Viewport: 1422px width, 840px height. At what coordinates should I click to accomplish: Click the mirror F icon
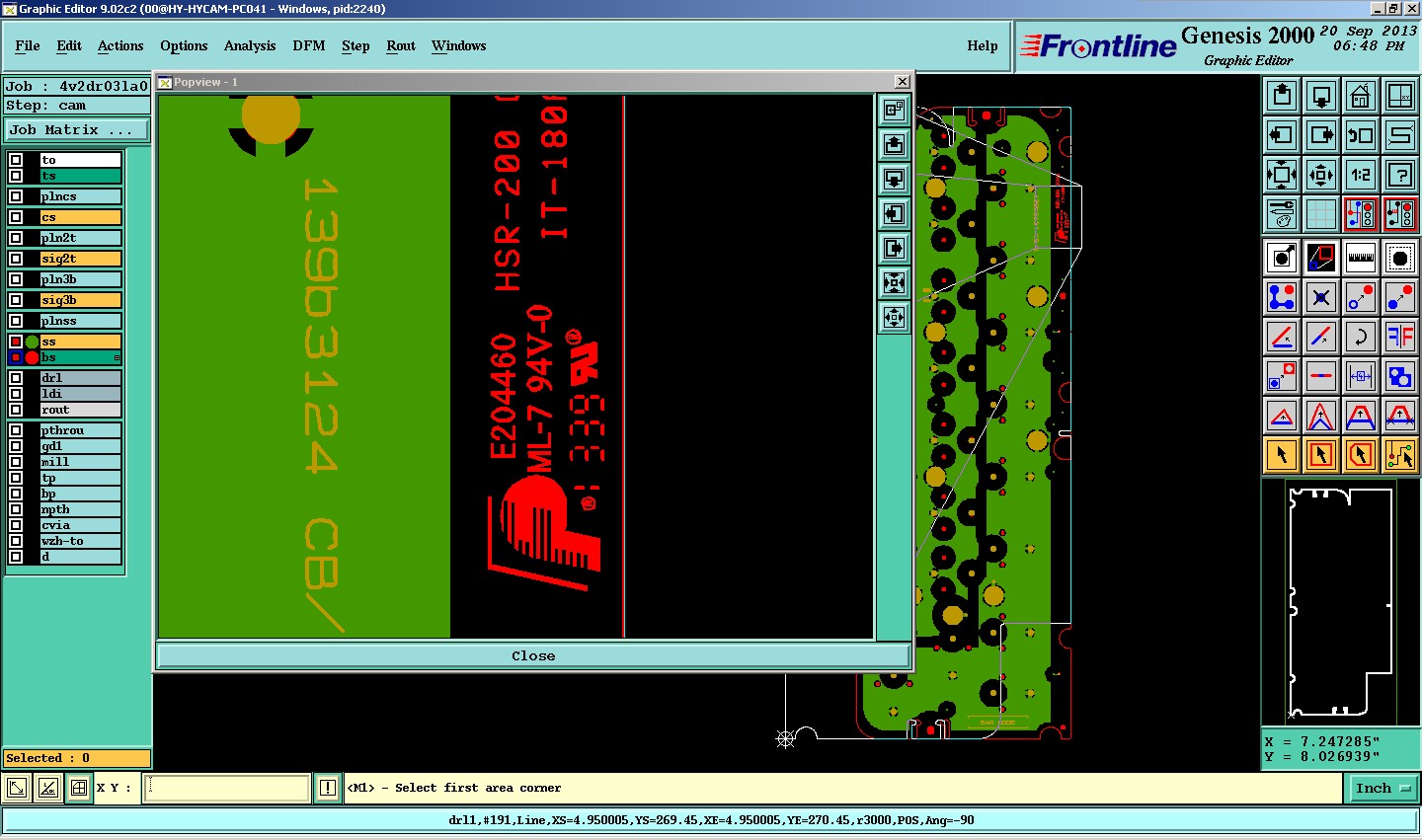[1400, 337]
